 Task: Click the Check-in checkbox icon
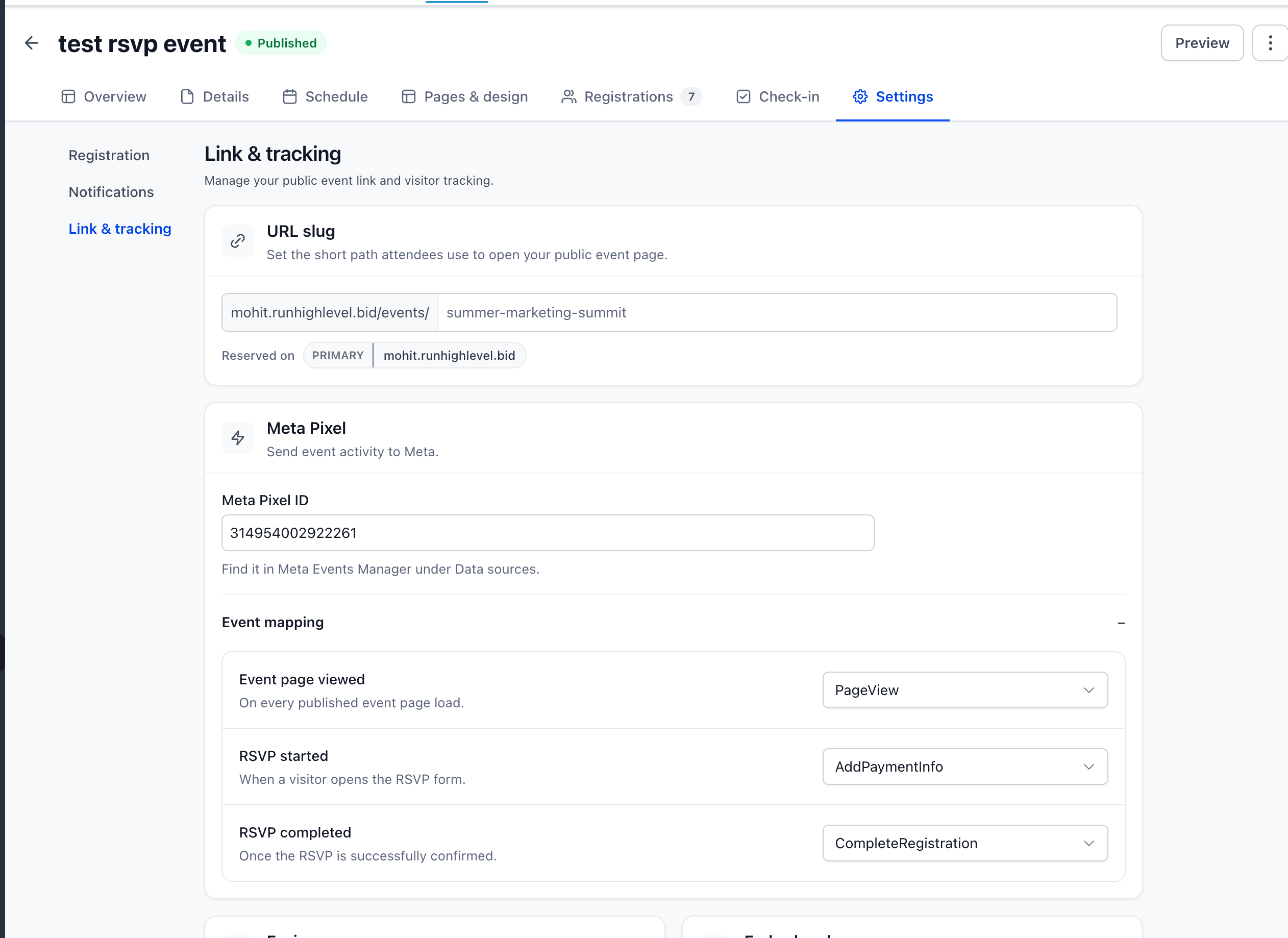coord(744,96)
